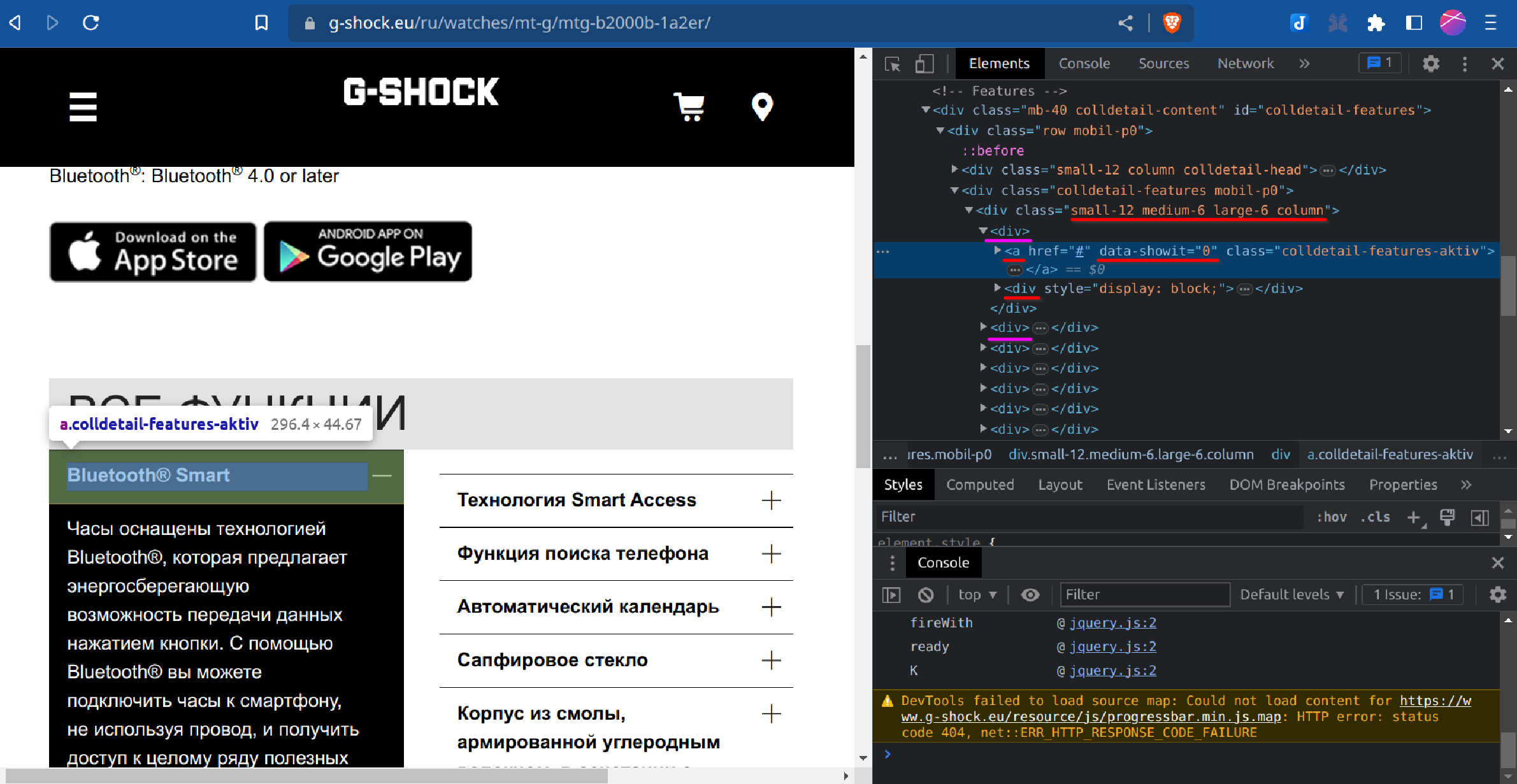Image resolution: width=1517 pixels, height=784 pixels.
Task: Open Brave Shields lion icon
Action: point(1172,23)
